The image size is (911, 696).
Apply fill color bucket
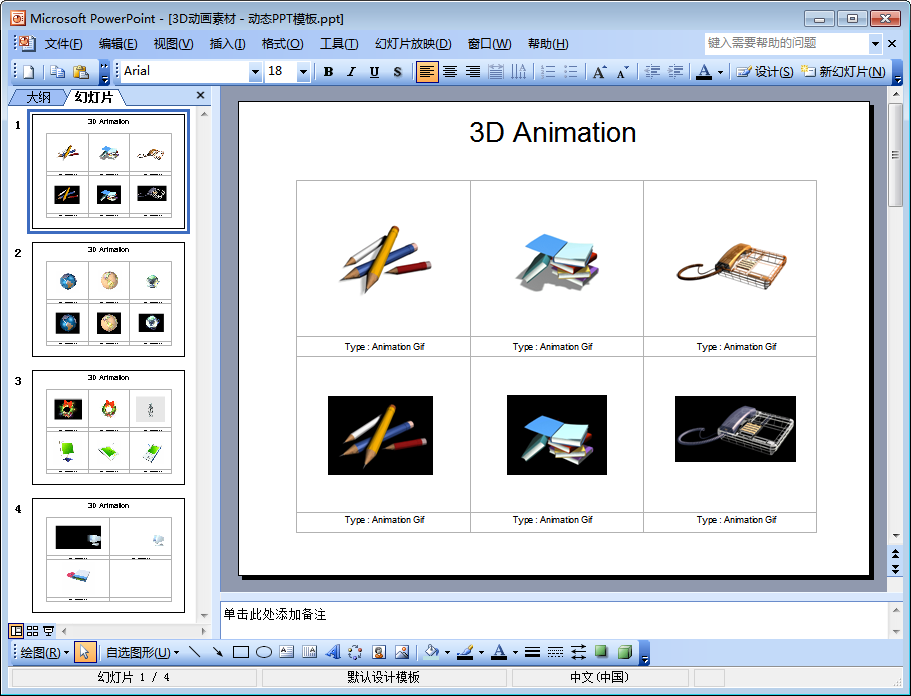click(432, 652)
